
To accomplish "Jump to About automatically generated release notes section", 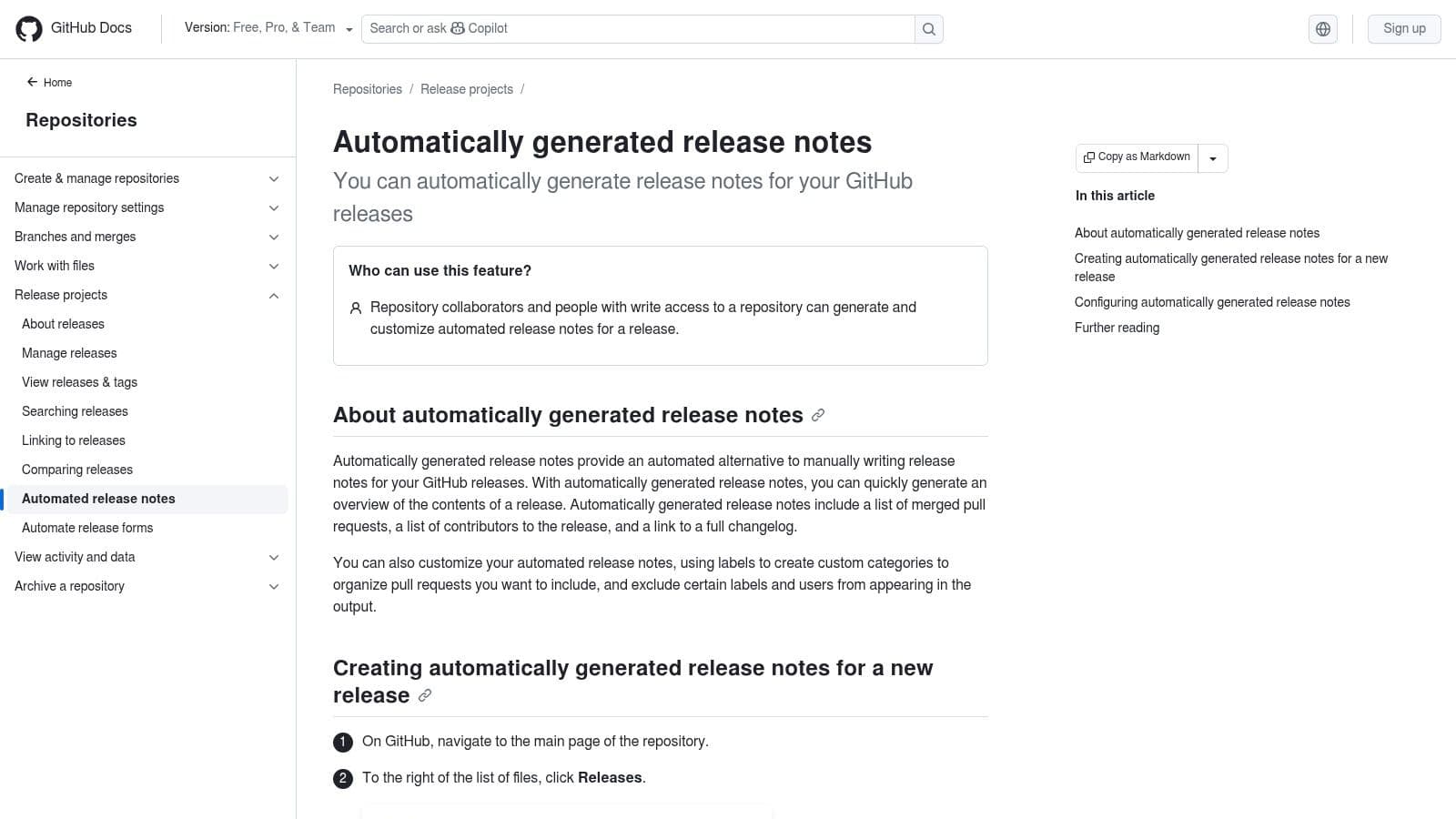I will [1197, 233].
